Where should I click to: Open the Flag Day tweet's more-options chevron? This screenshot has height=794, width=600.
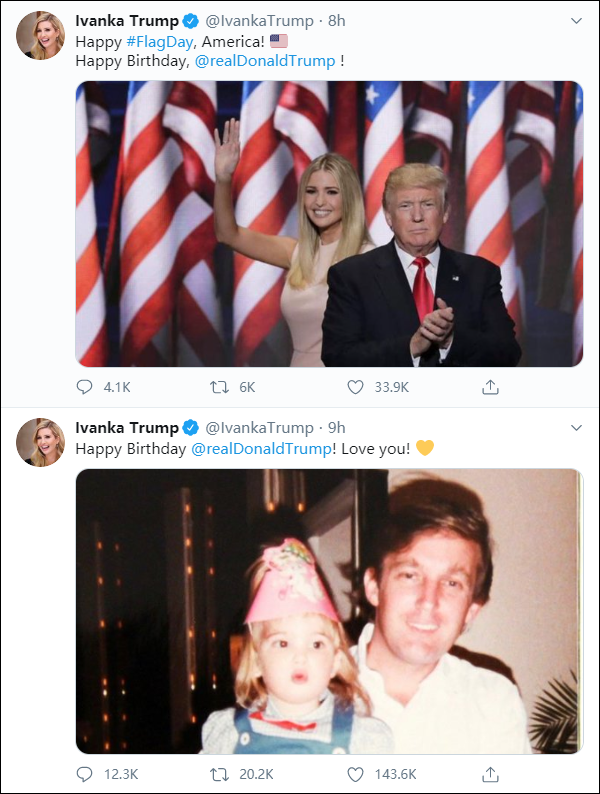click(x=575, y=20)
